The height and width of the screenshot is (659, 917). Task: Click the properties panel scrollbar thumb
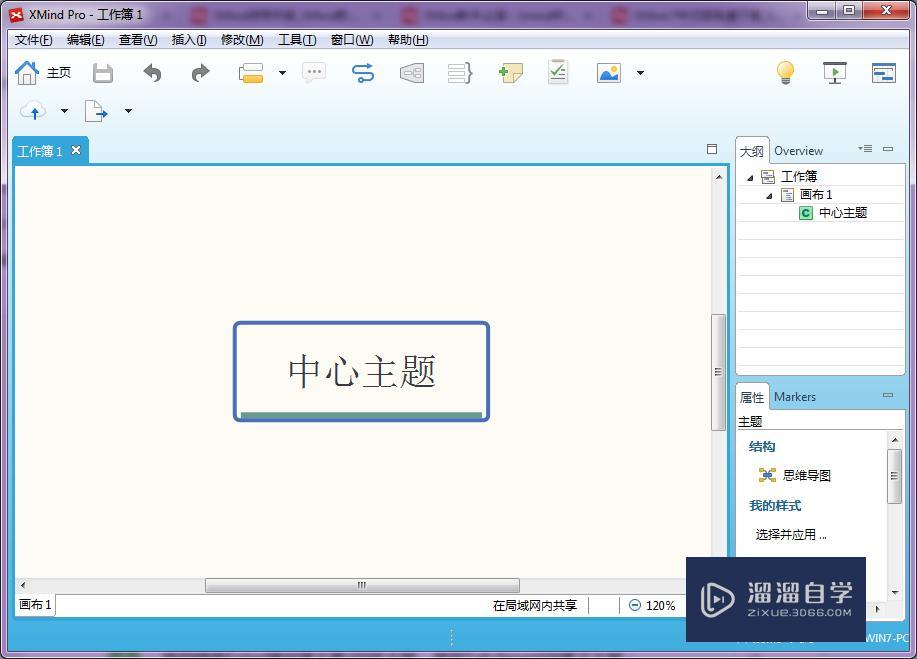894,476
